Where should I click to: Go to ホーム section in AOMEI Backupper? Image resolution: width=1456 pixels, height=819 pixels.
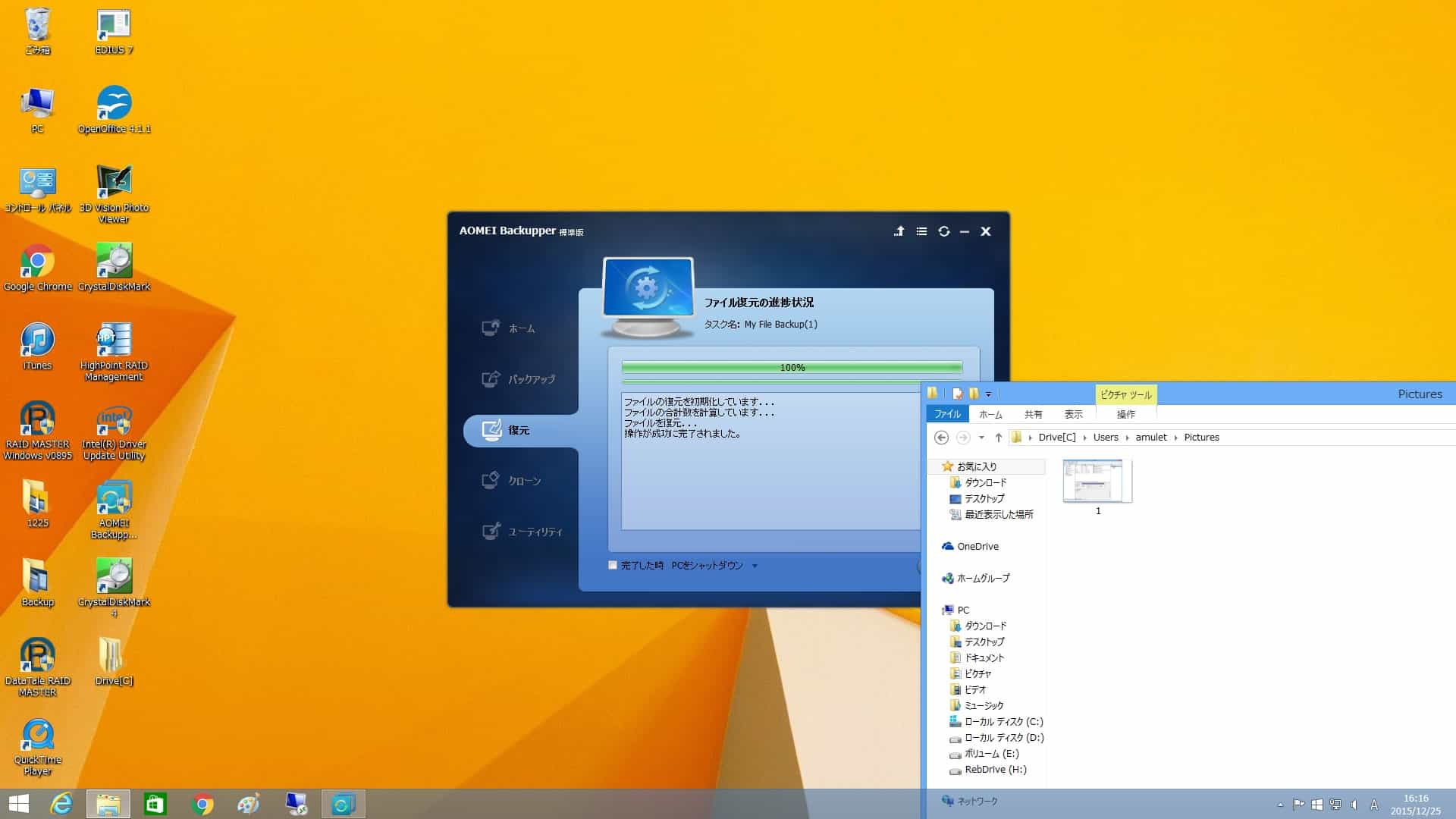[x=509, y=328]
